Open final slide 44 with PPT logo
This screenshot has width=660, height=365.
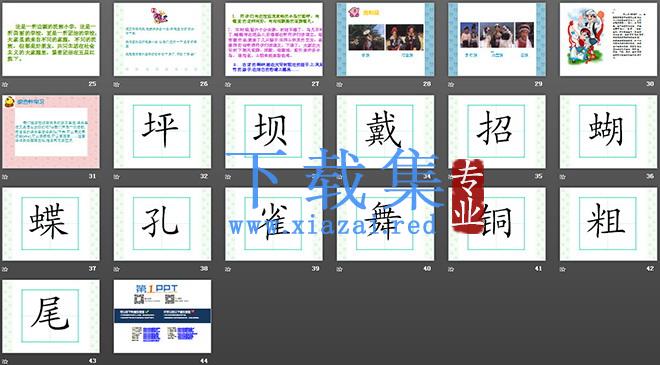162,316
